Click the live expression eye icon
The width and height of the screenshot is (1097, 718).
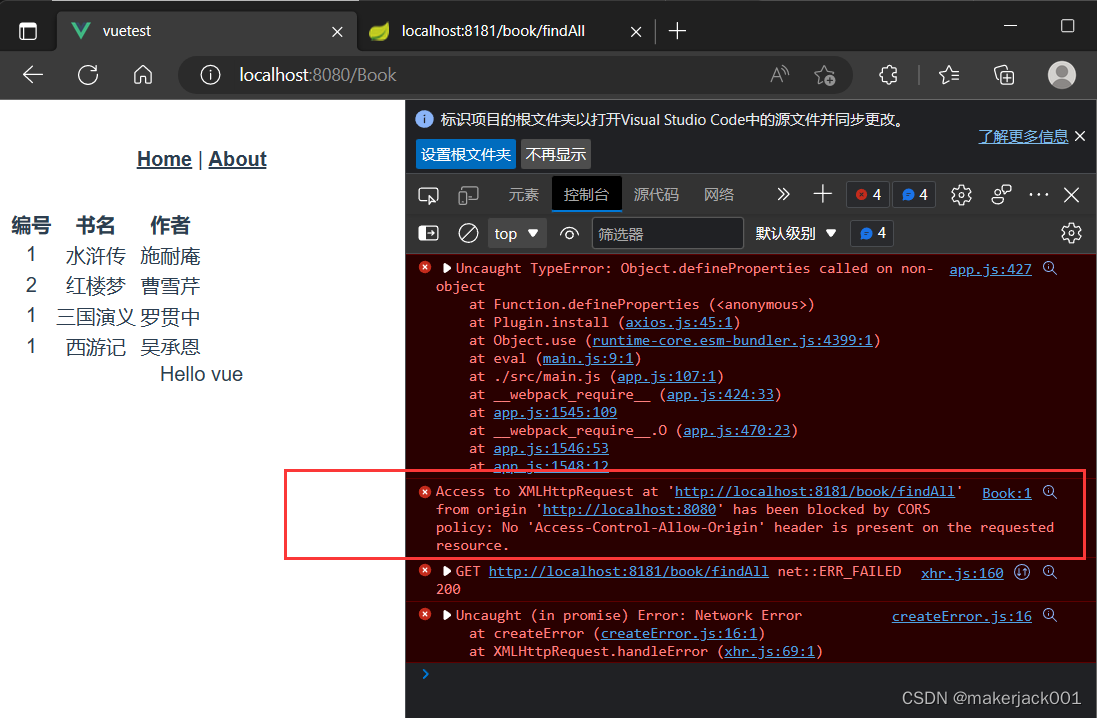570,233
